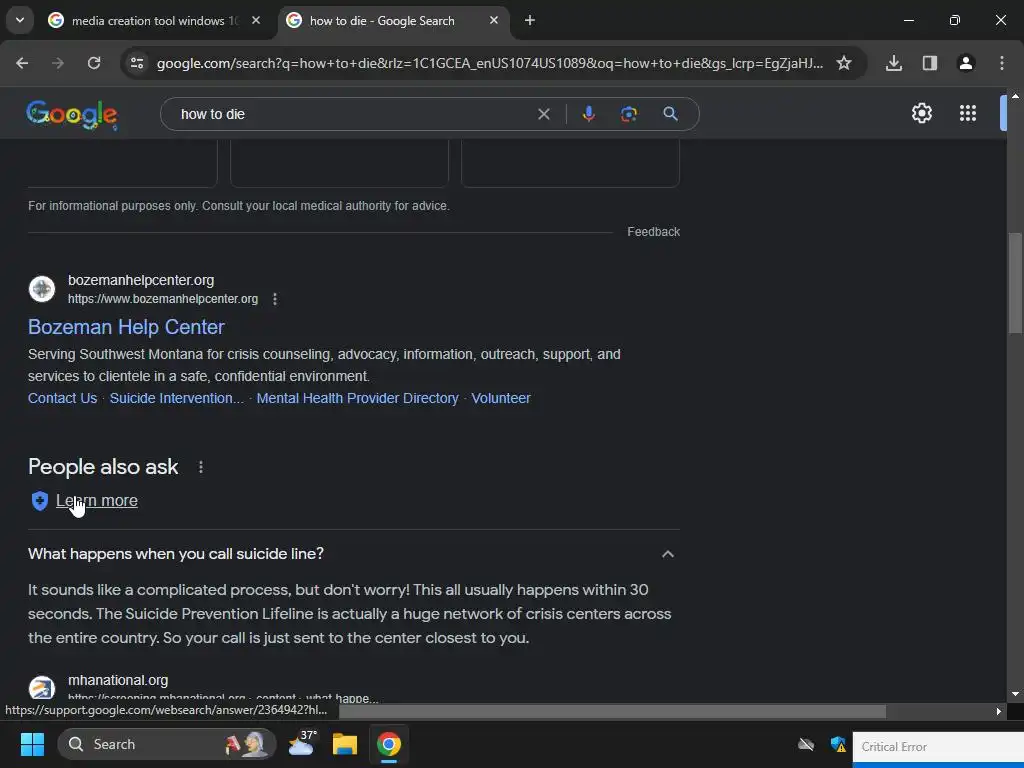Viewport: 1024px width, 768px height.
Task: Click the scroll down arrow
Action: click(x=1015, y=694)
